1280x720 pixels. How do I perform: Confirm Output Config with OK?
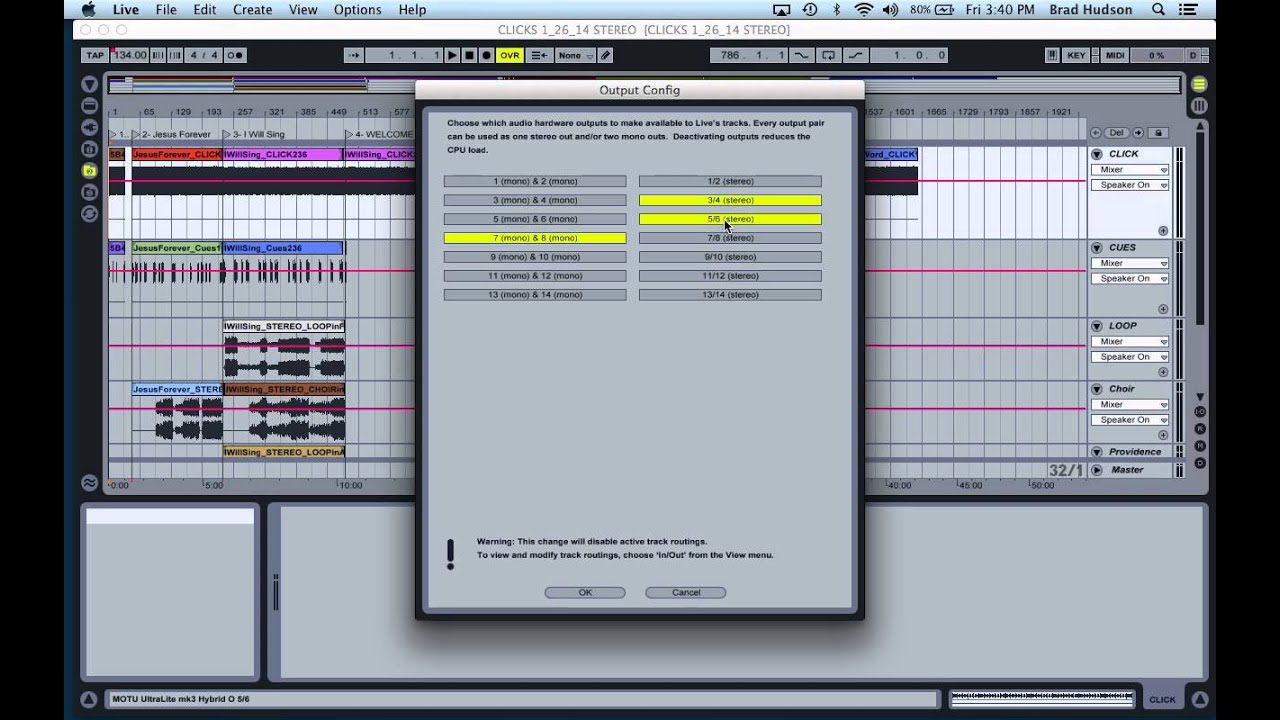(585, 592)
